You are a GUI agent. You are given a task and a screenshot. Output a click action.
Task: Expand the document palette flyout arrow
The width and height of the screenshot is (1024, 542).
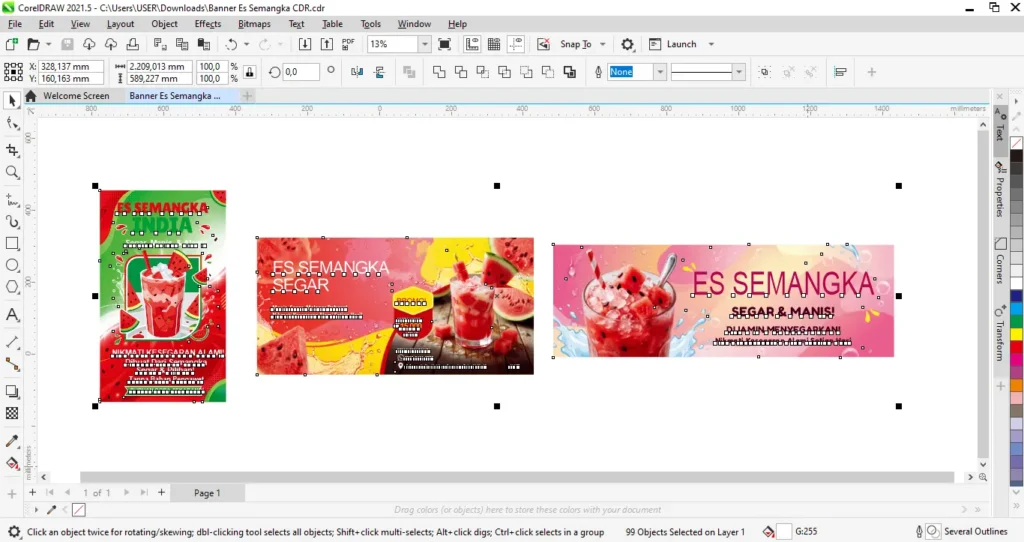coord(36,509)
